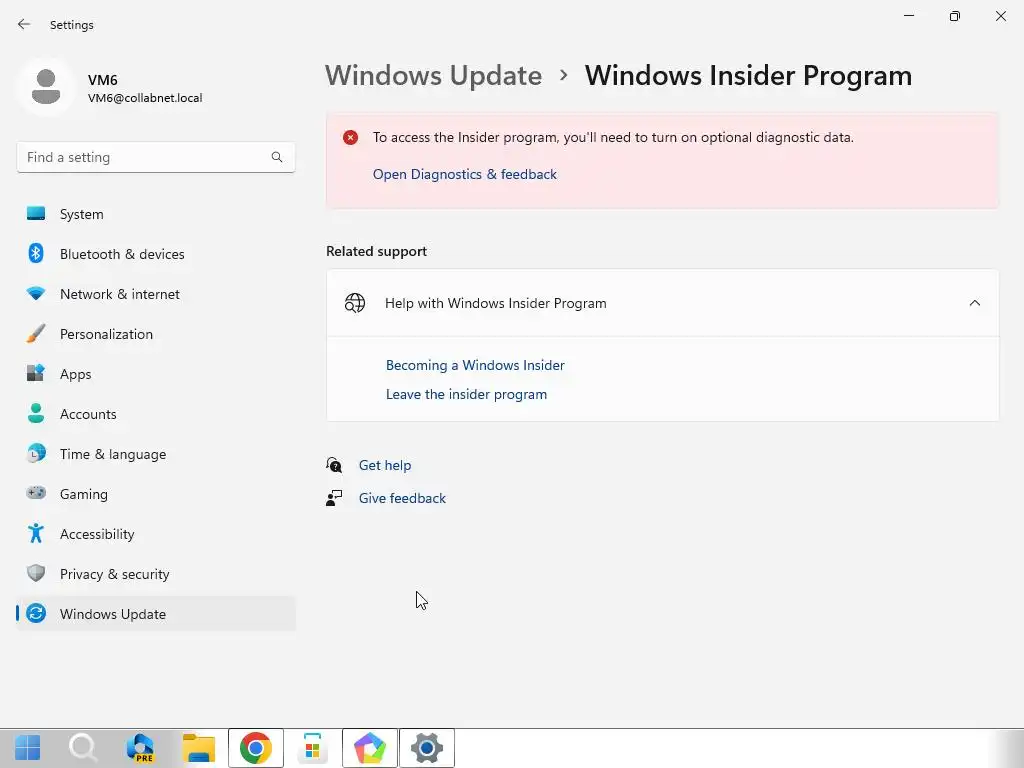Minimize the Settings window
This screenshot has height=768, width=1024.
(909, 16)
